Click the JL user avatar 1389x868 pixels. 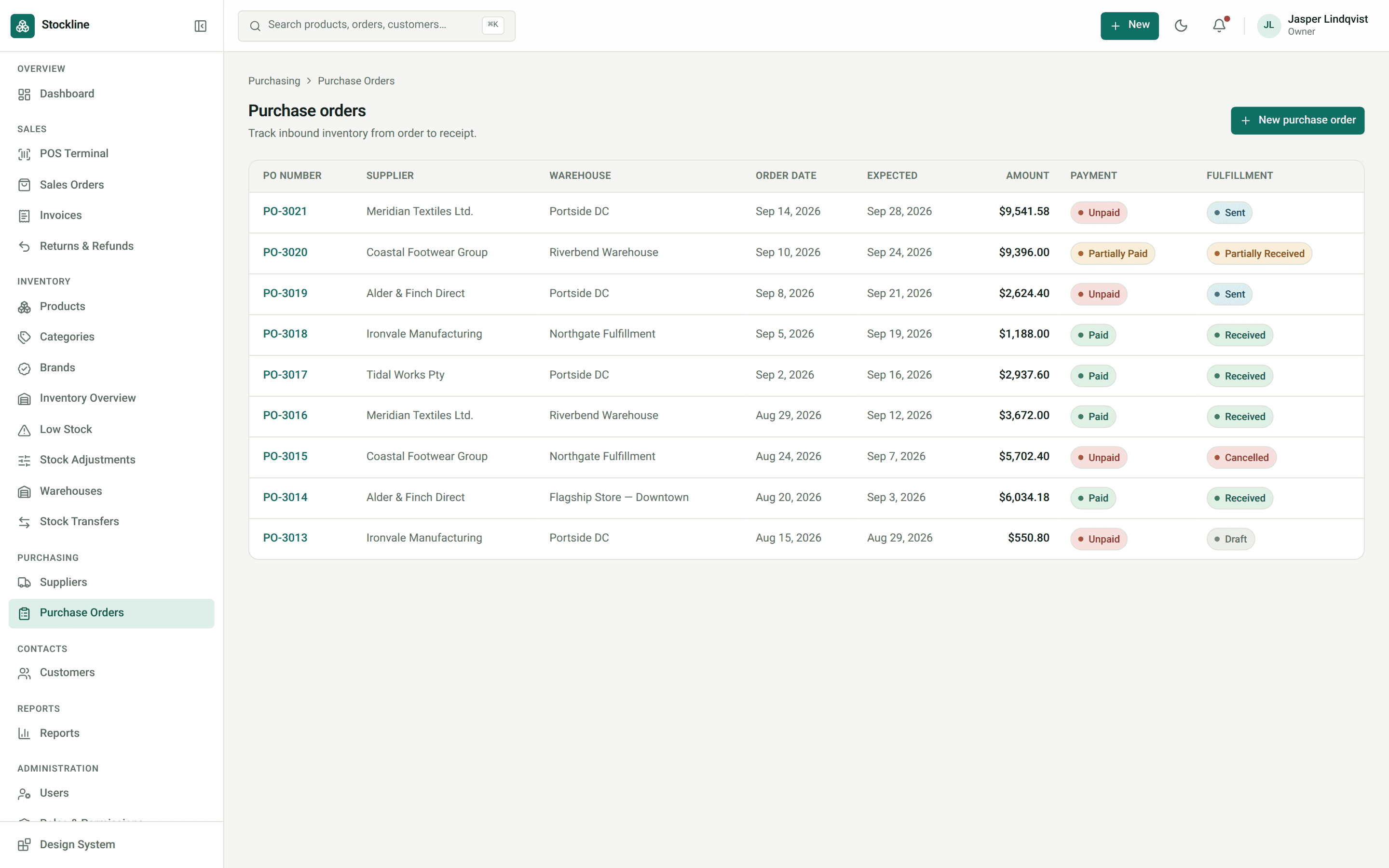pyautogui.click(x=1268, y=26)
